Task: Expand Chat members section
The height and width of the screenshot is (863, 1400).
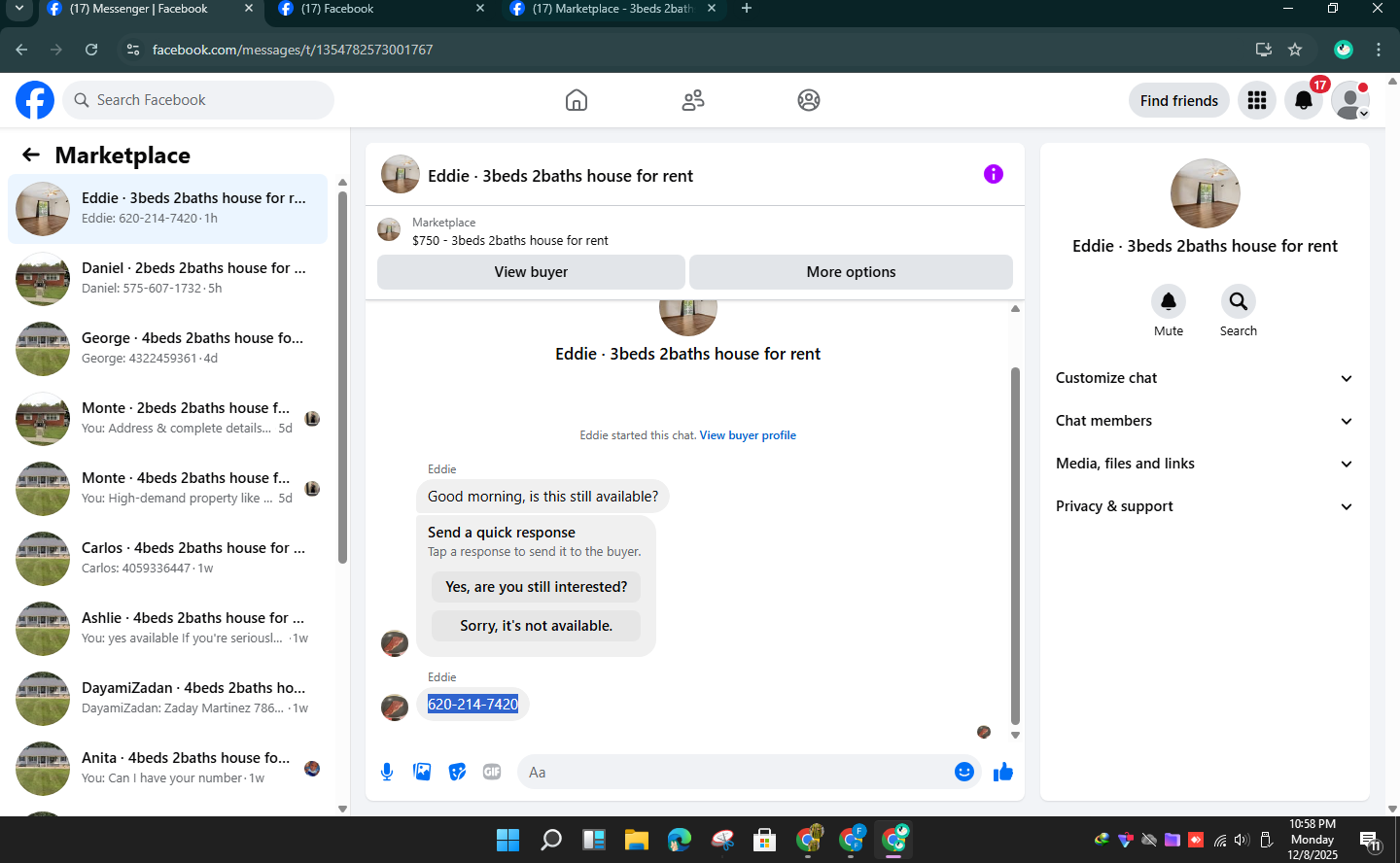Action: pos(1205,421)
